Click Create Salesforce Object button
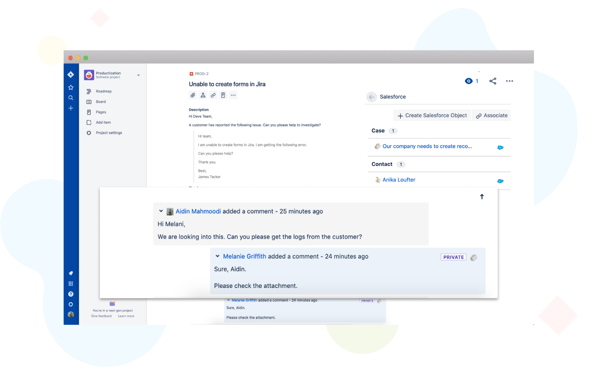Image resolution: width=600 pixels, height=375 pixels. coord(432,116)
